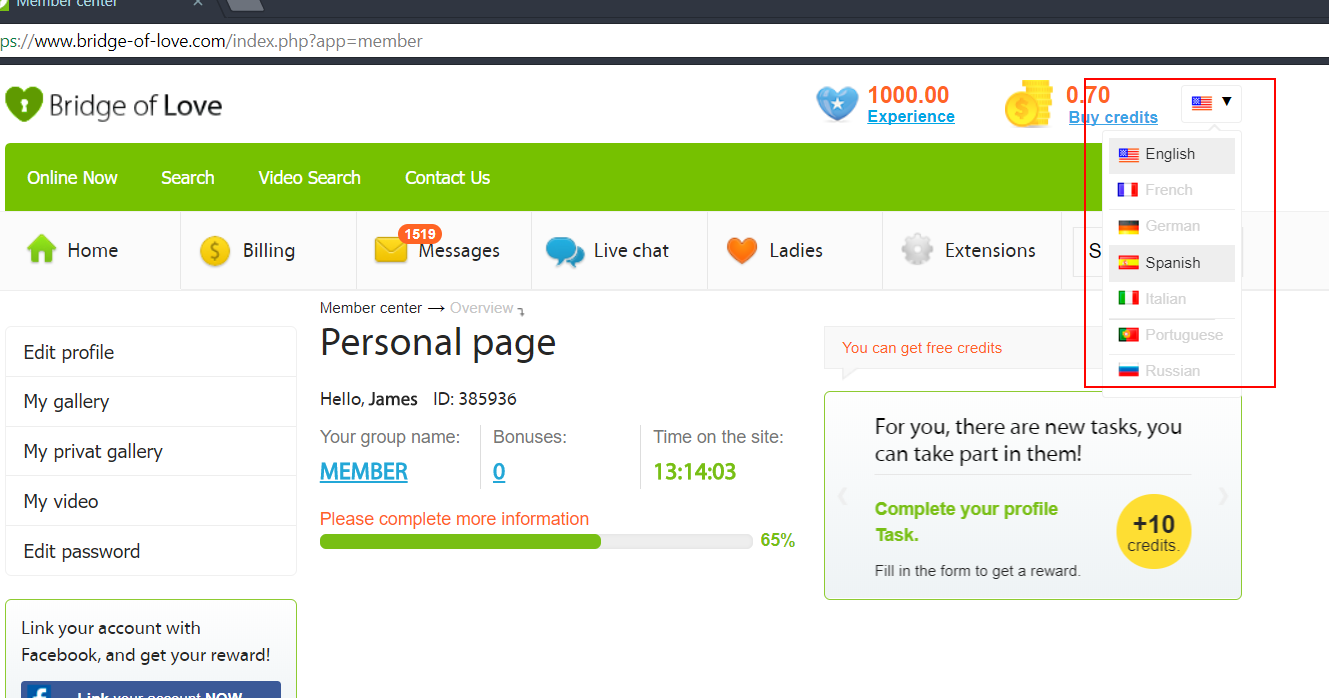This screenshot has width=1329, height=698.
Task: Click the Fill in the form to get a reward text
Action: (x=978, y=571)
